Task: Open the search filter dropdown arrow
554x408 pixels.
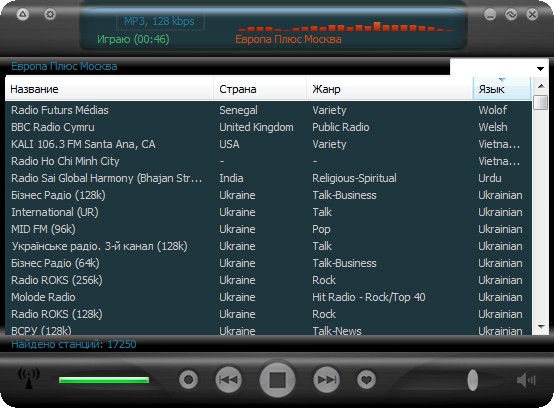Action: (x=540, y=69)
